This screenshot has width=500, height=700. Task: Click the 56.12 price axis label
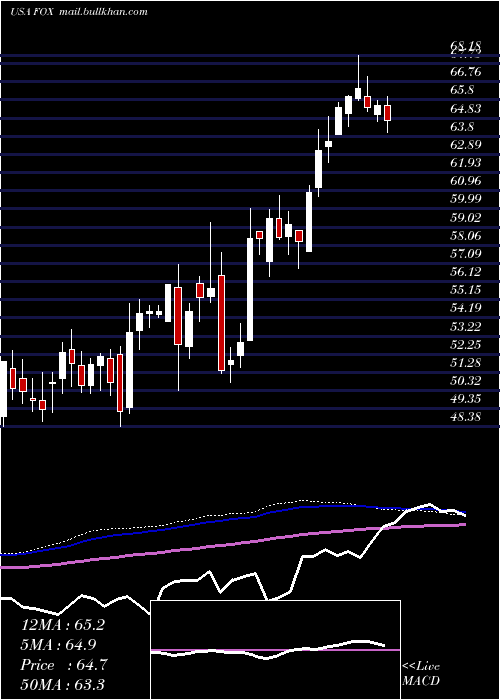[x=466, y=271]
